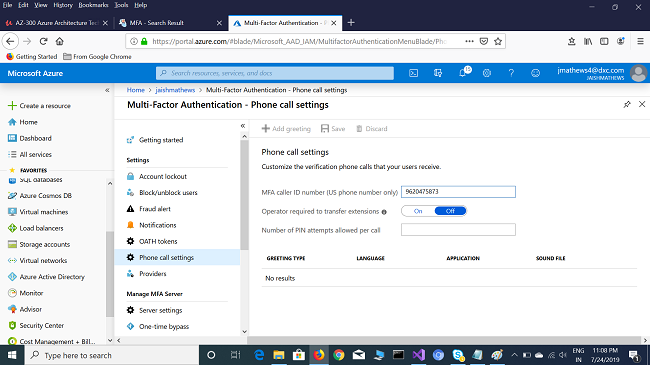Click the browser back button
Screen dimensions: 650x365
tap(10, 41)
